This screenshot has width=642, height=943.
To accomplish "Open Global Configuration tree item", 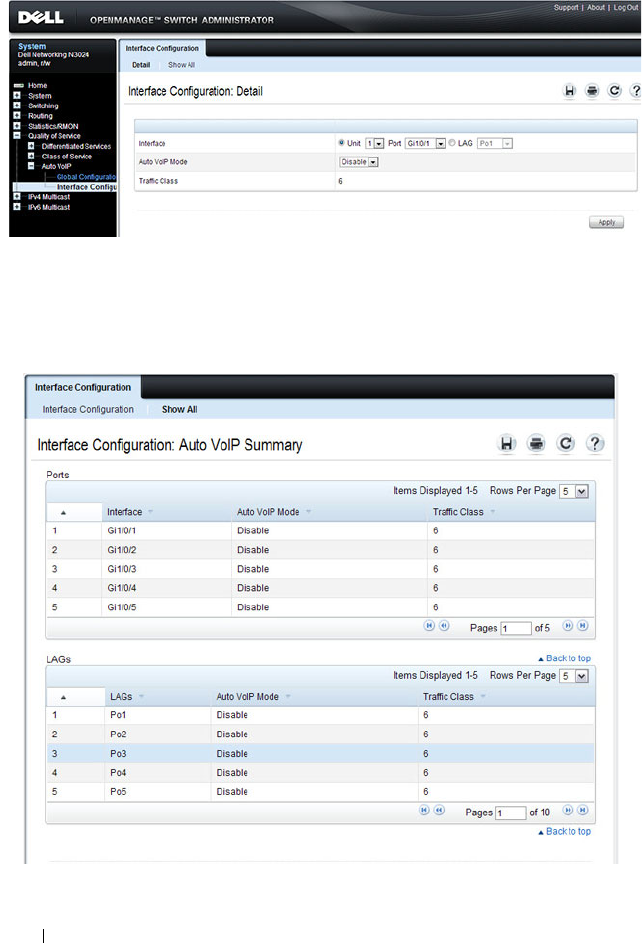I will pyautogui.click(x=86, y=177).
